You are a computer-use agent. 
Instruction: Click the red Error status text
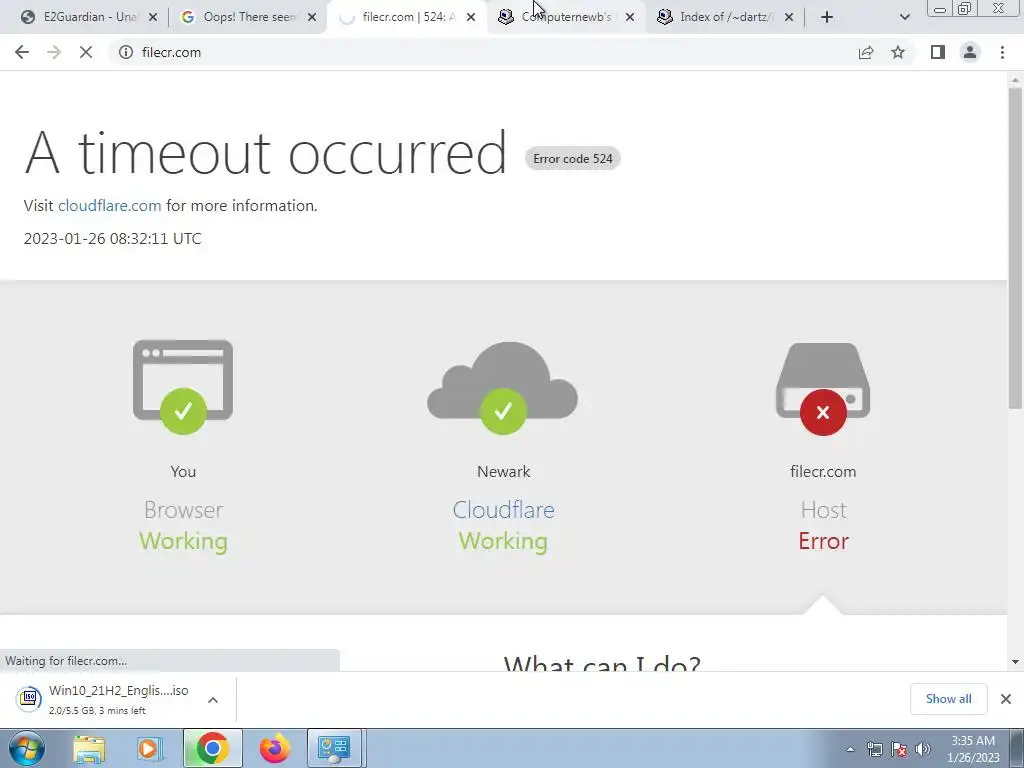(824, 541)
